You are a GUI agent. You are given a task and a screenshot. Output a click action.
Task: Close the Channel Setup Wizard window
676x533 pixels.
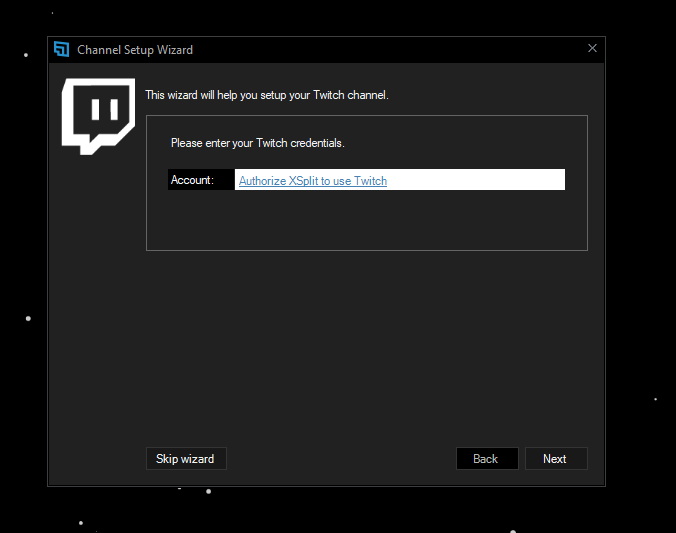click(592, 48)
